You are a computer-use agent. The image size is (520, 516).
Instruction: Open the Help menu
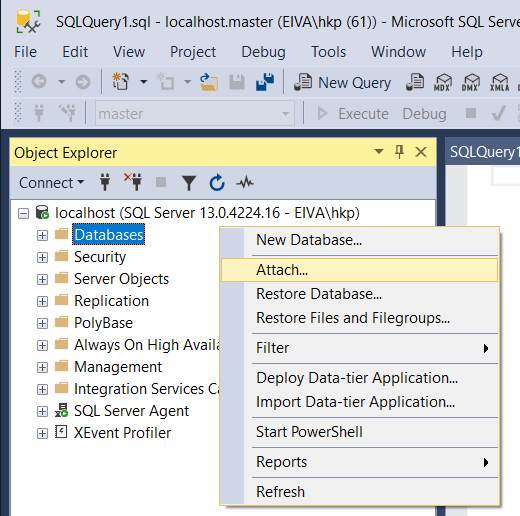pos(467,52)
